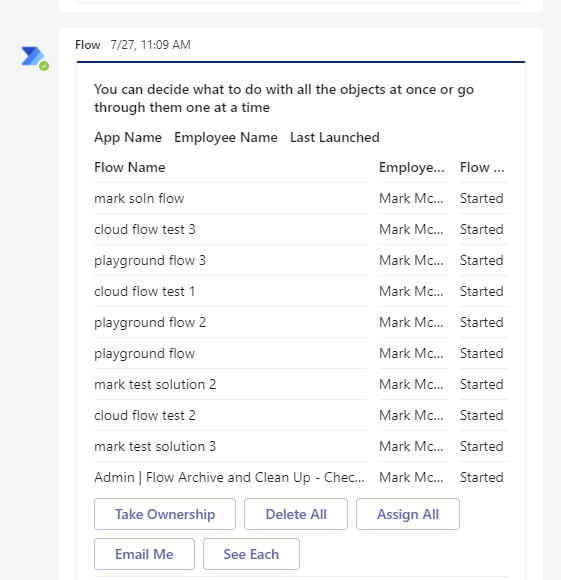Select the Assign All button

tap(408, 514)
